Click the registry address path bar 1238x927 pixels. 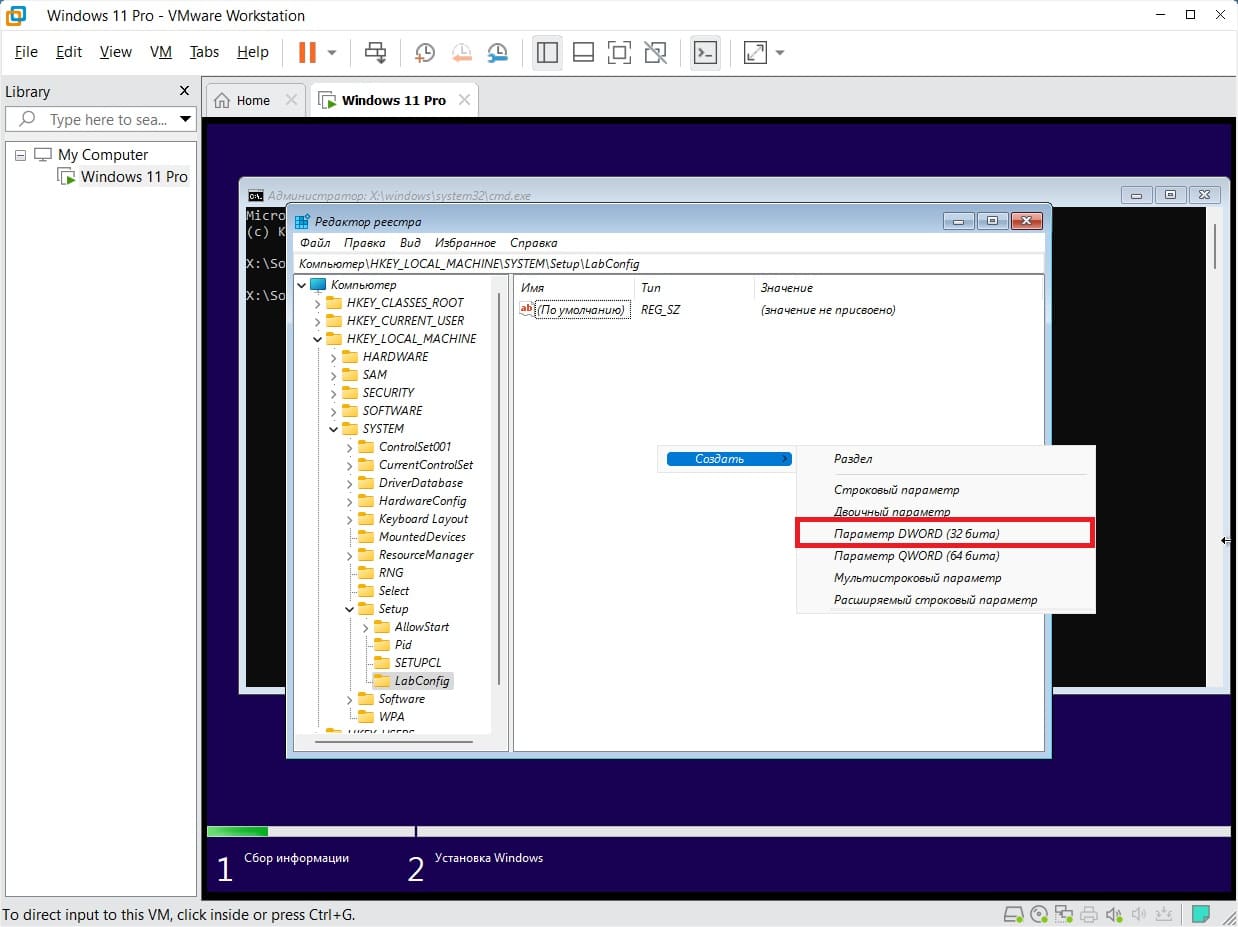670,264
